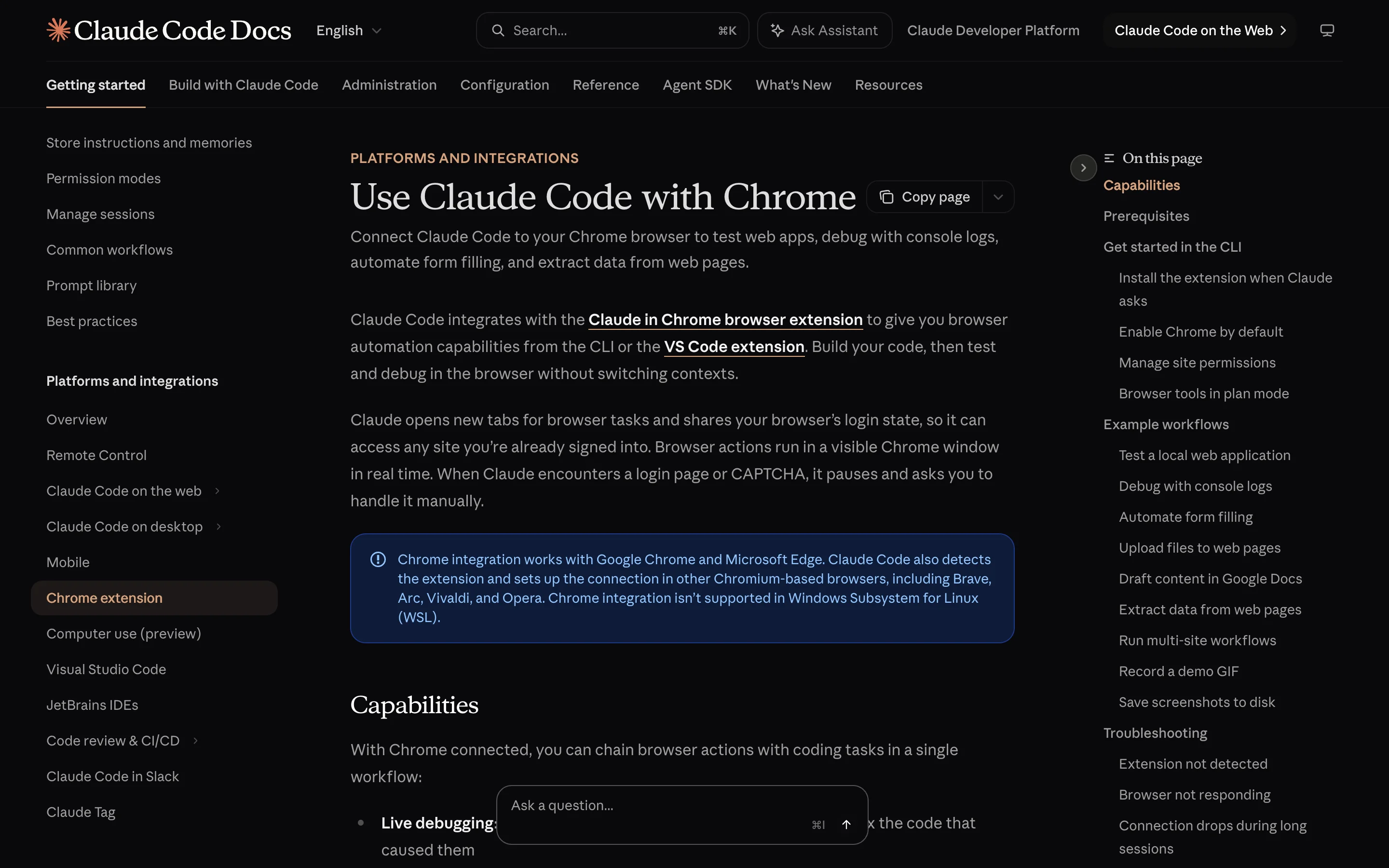The height and width of the screenshot is (868, 1389).
Task: Open Common workflows in sidebar
Action: [109, 249]
